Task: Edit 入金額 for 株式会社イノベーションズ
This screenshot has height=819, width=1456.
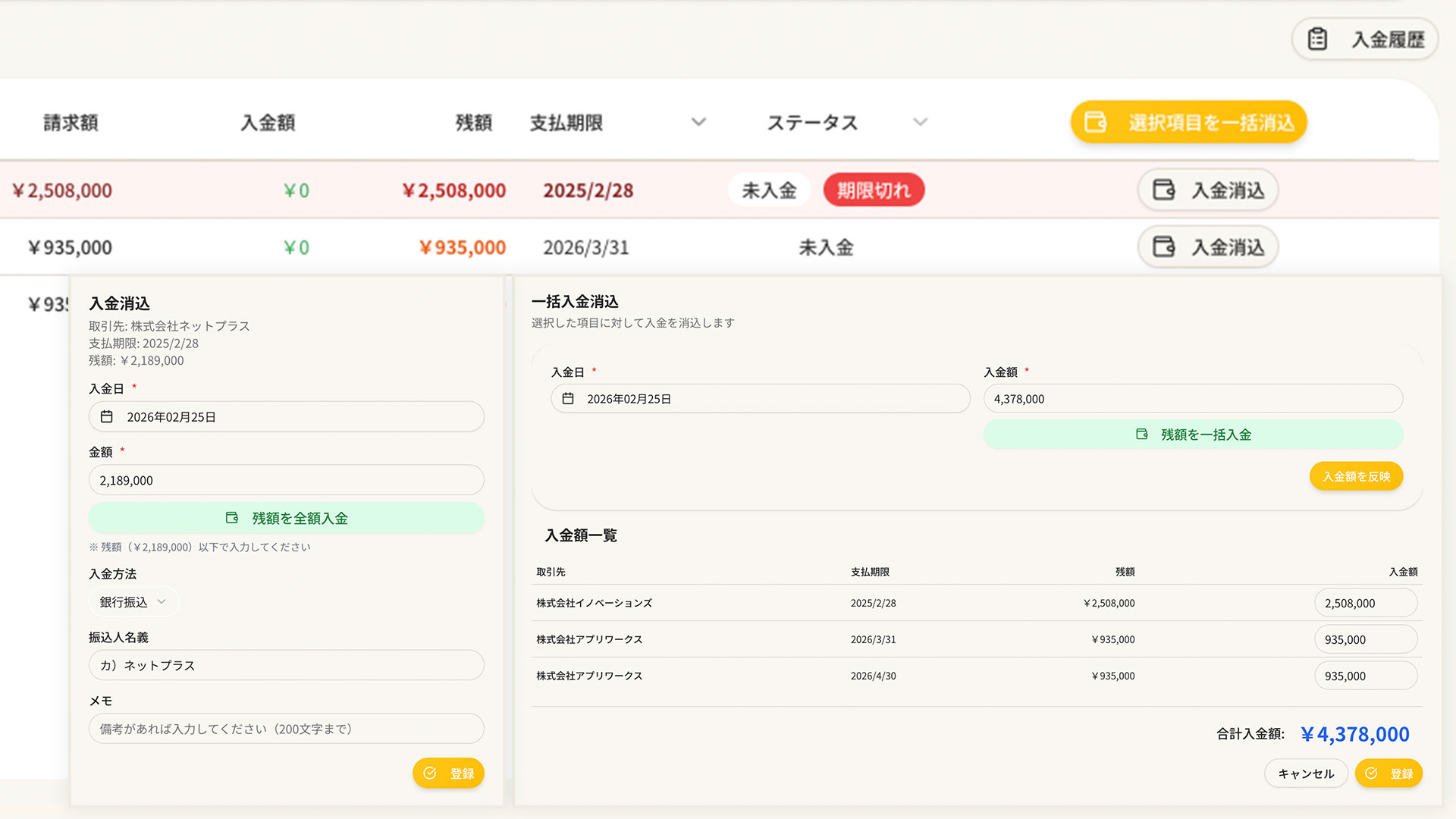Action: (1365, 604)
